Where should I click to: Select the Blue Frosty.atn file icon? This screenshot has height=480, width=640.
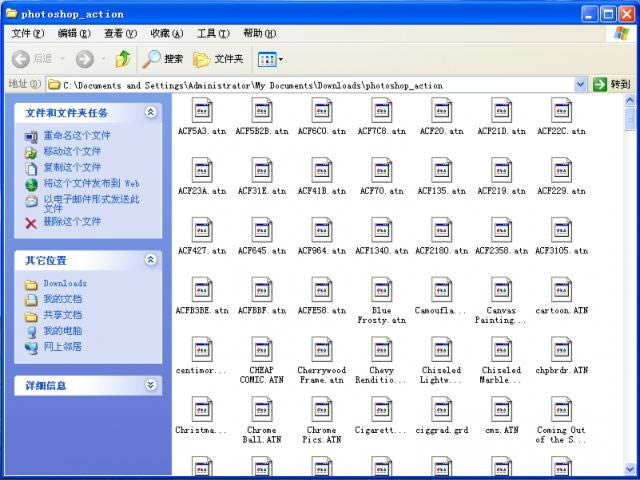[x=382, y=289]
